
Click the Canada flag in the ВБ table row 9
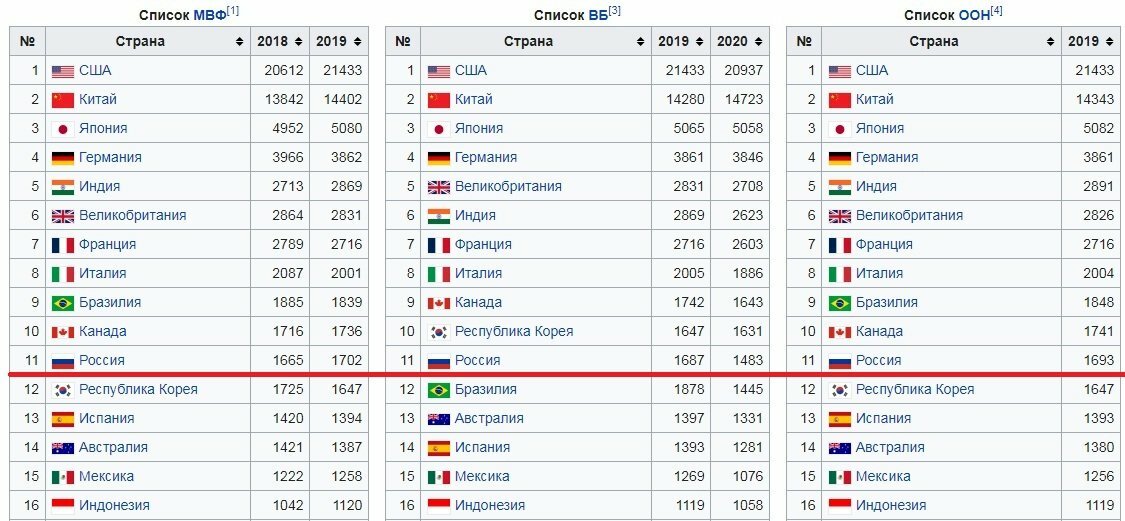(x=439, y=303)
